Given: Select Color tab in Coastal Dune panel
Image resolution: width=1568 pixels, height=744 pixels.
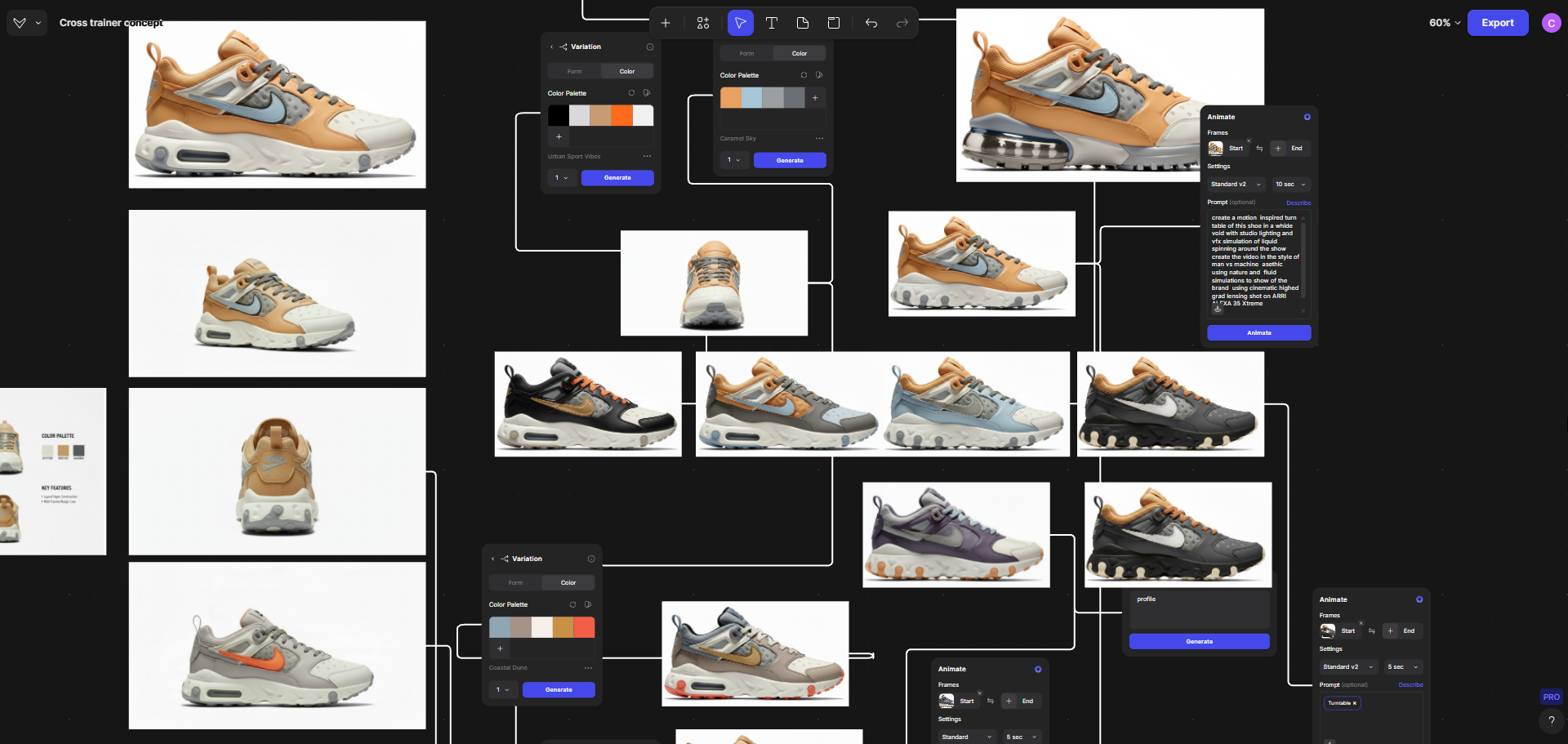Looking at the screenshot, I should (568, 582).
